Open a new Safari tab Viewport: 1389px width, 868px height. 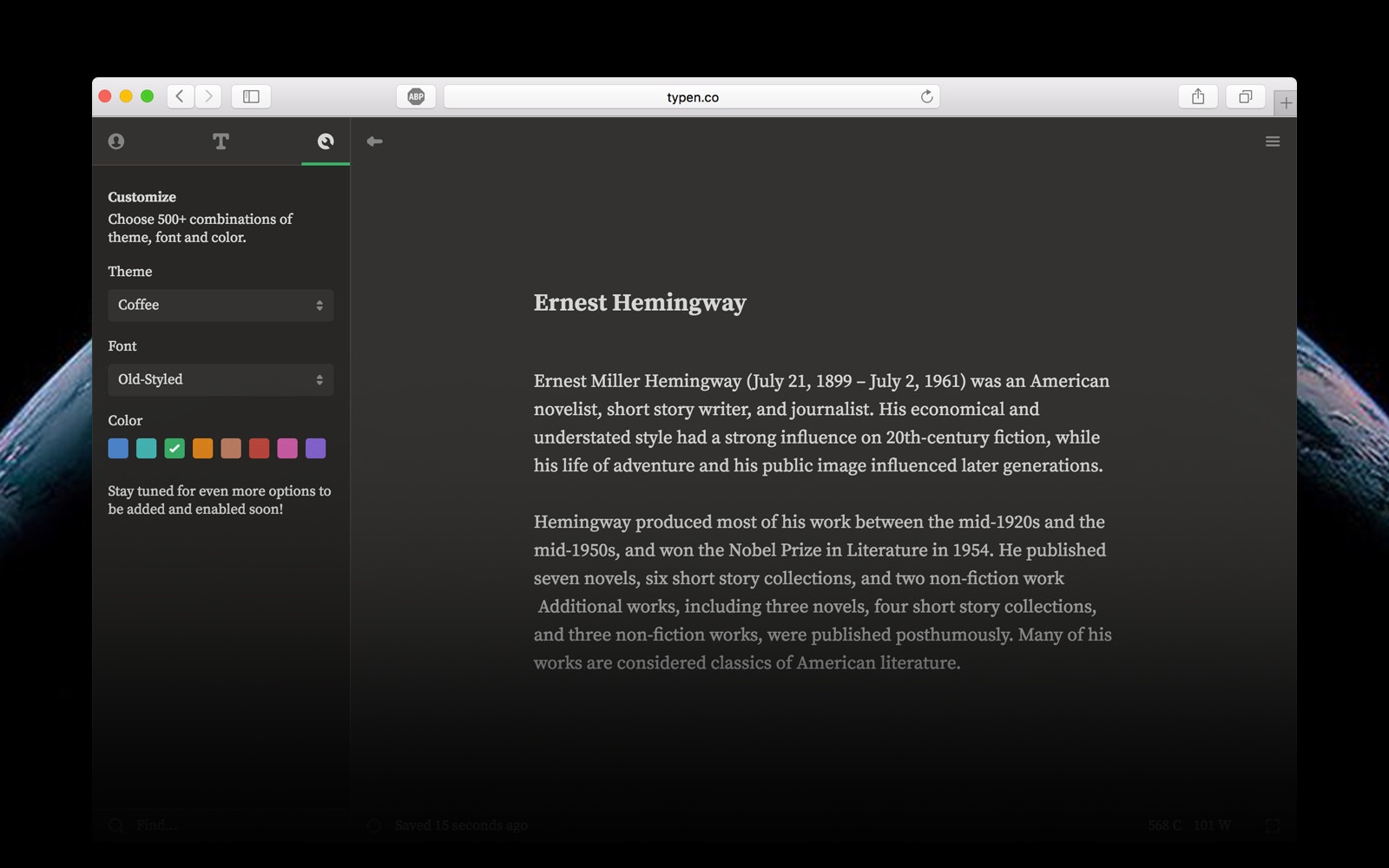tap(1286, 102)
